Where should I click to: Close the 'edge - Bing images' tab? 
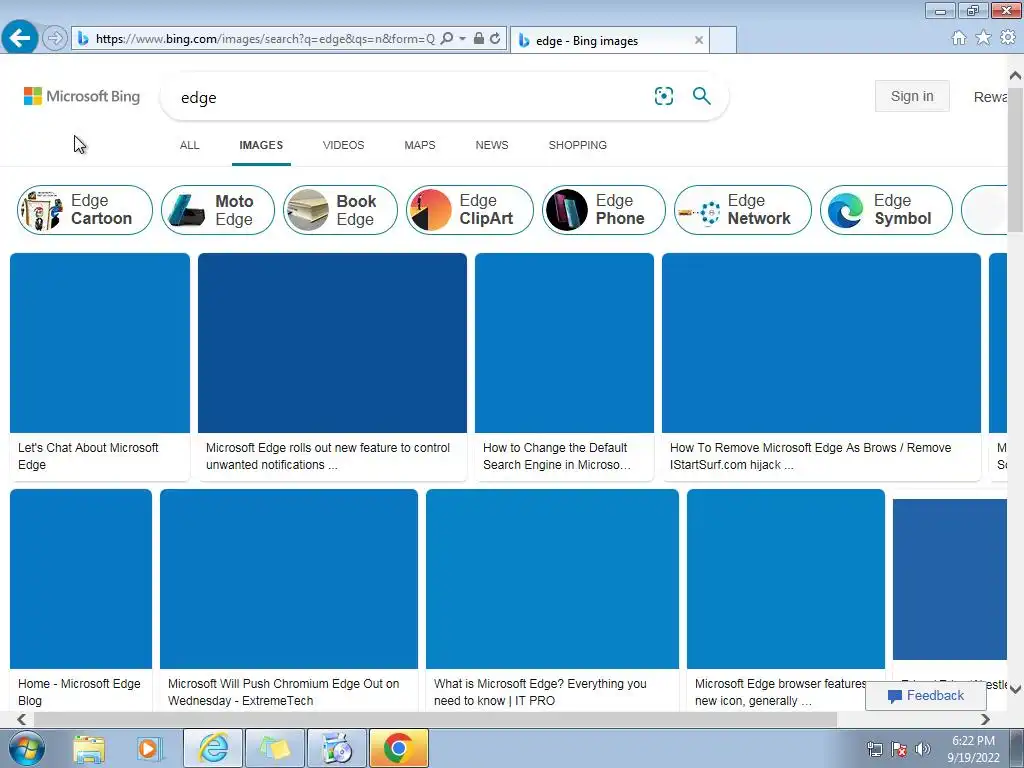699,40
